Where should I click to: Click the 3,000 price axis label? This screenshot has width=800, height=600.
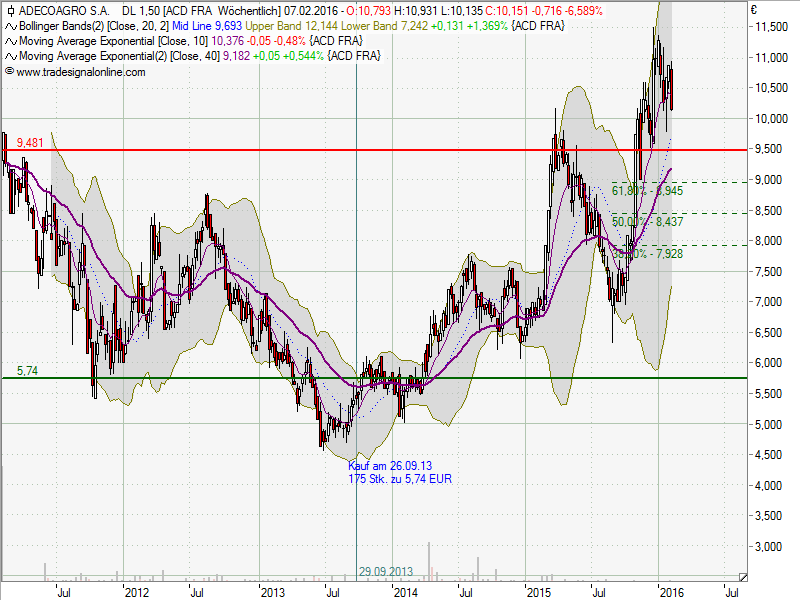pos(768,547)
